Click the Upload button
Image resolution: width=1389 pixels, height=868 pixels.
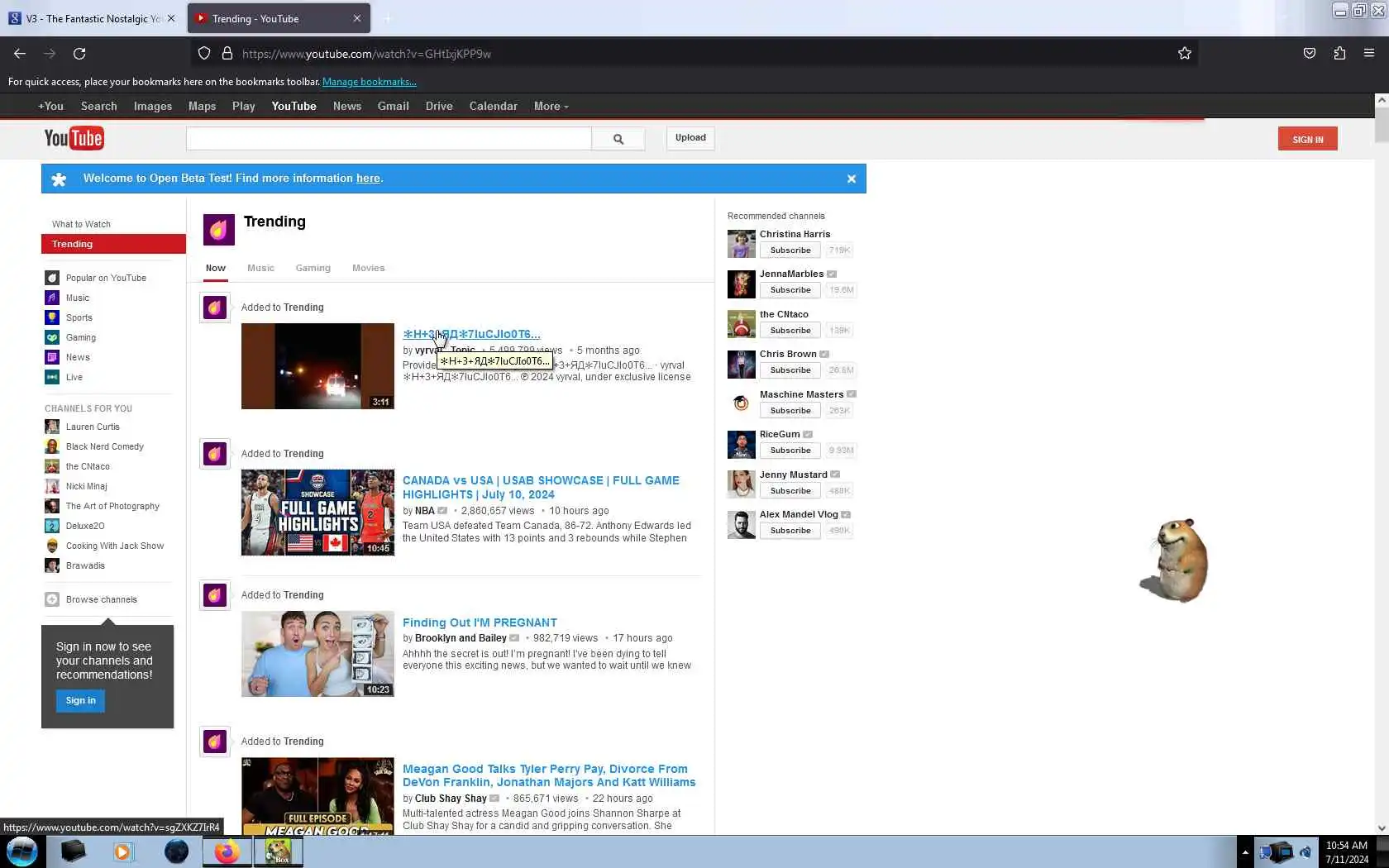(690, 138)
